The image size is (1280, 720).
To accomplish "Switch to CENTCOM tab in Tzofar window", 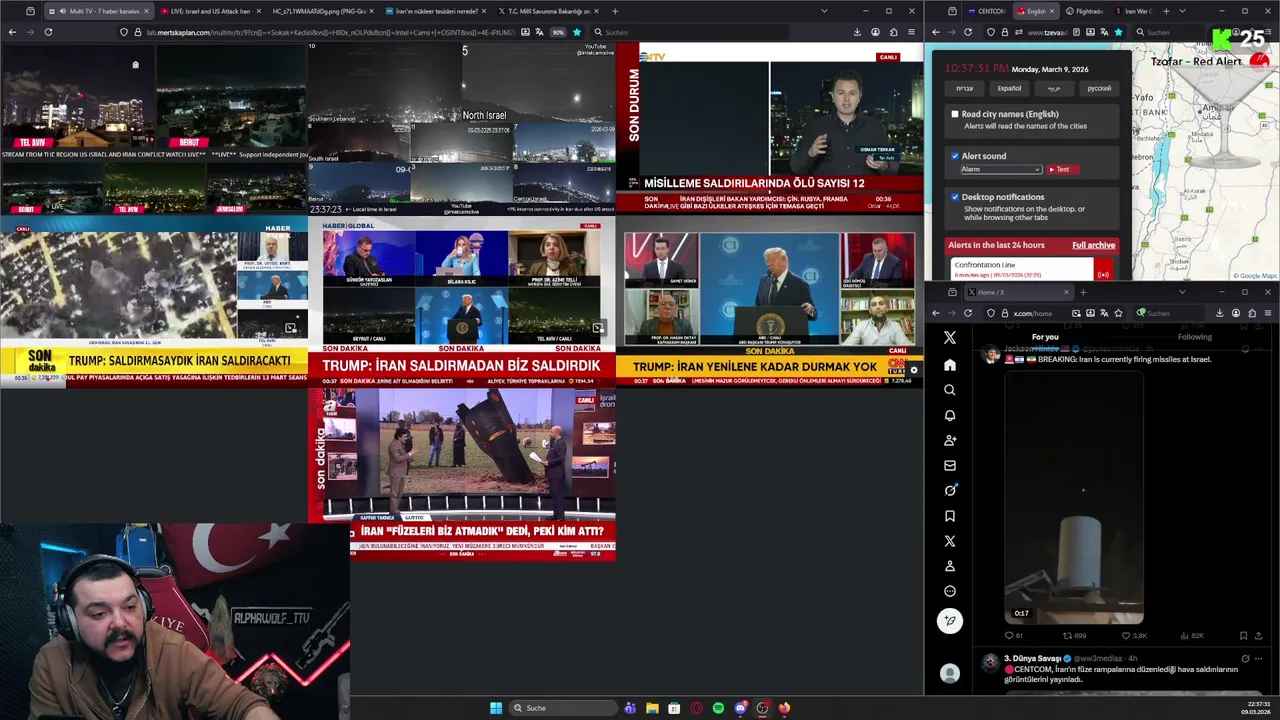I will (x=985, y=11).
